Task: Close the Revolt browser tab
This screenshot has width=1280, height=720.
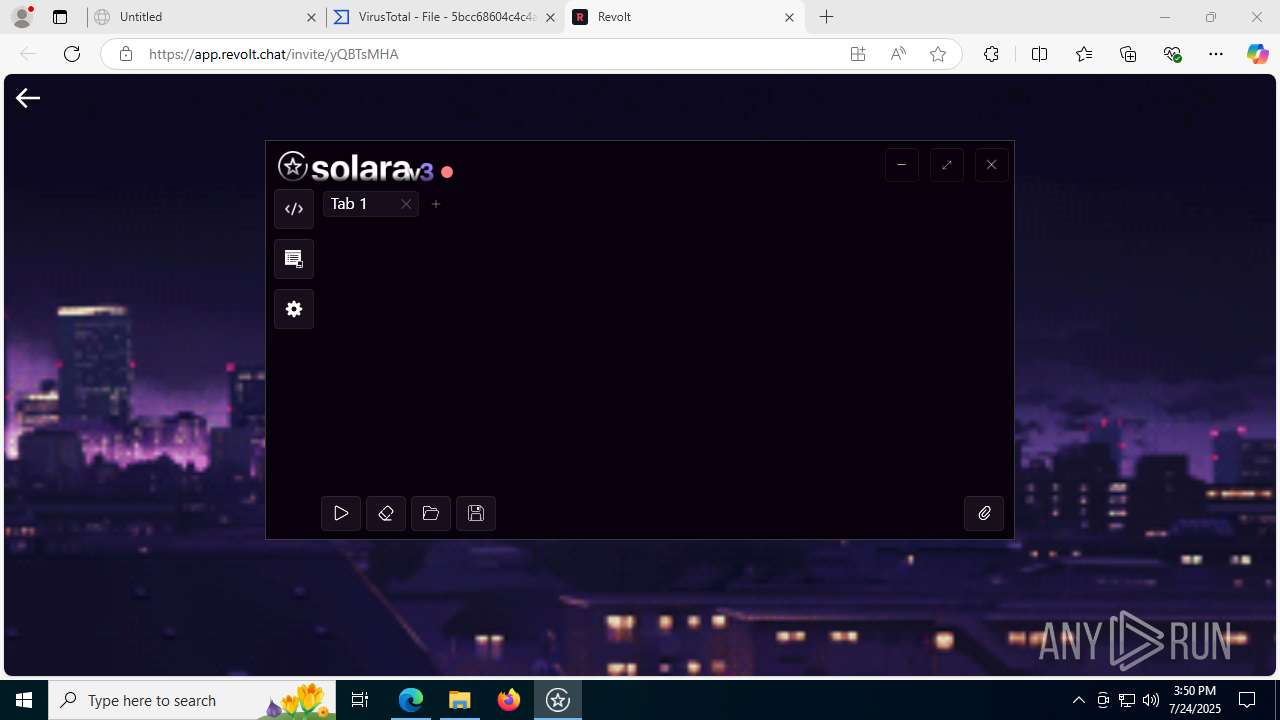Action: (x=789, y=17)
